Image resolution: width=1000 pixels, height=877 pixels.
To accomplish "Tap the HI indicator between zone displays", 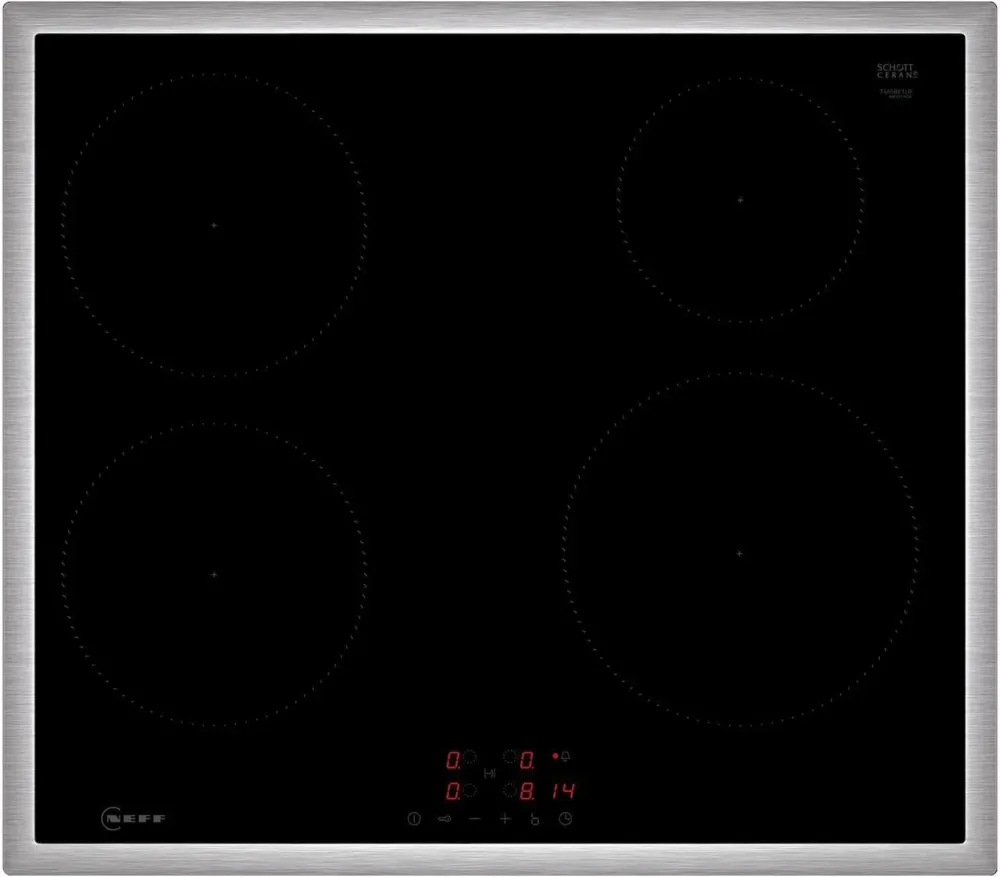I will [x=489, y=774].
